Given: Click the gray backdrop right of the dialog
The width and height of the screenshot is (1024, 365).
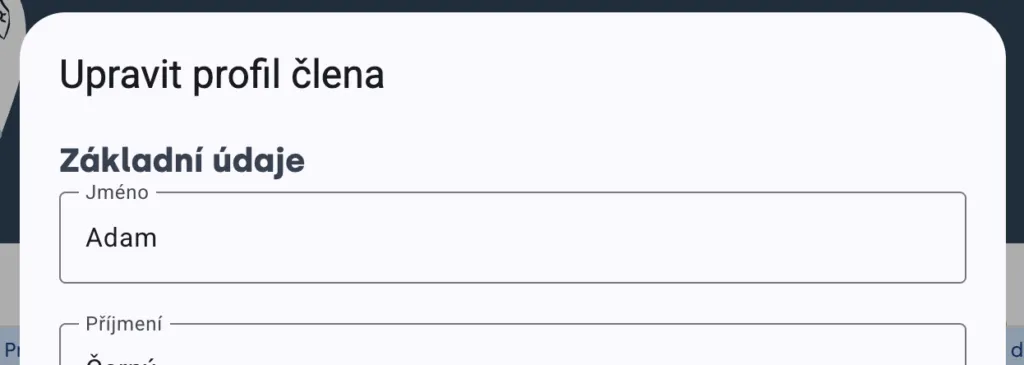Looking at the screenshot, I should [1014, 287].
